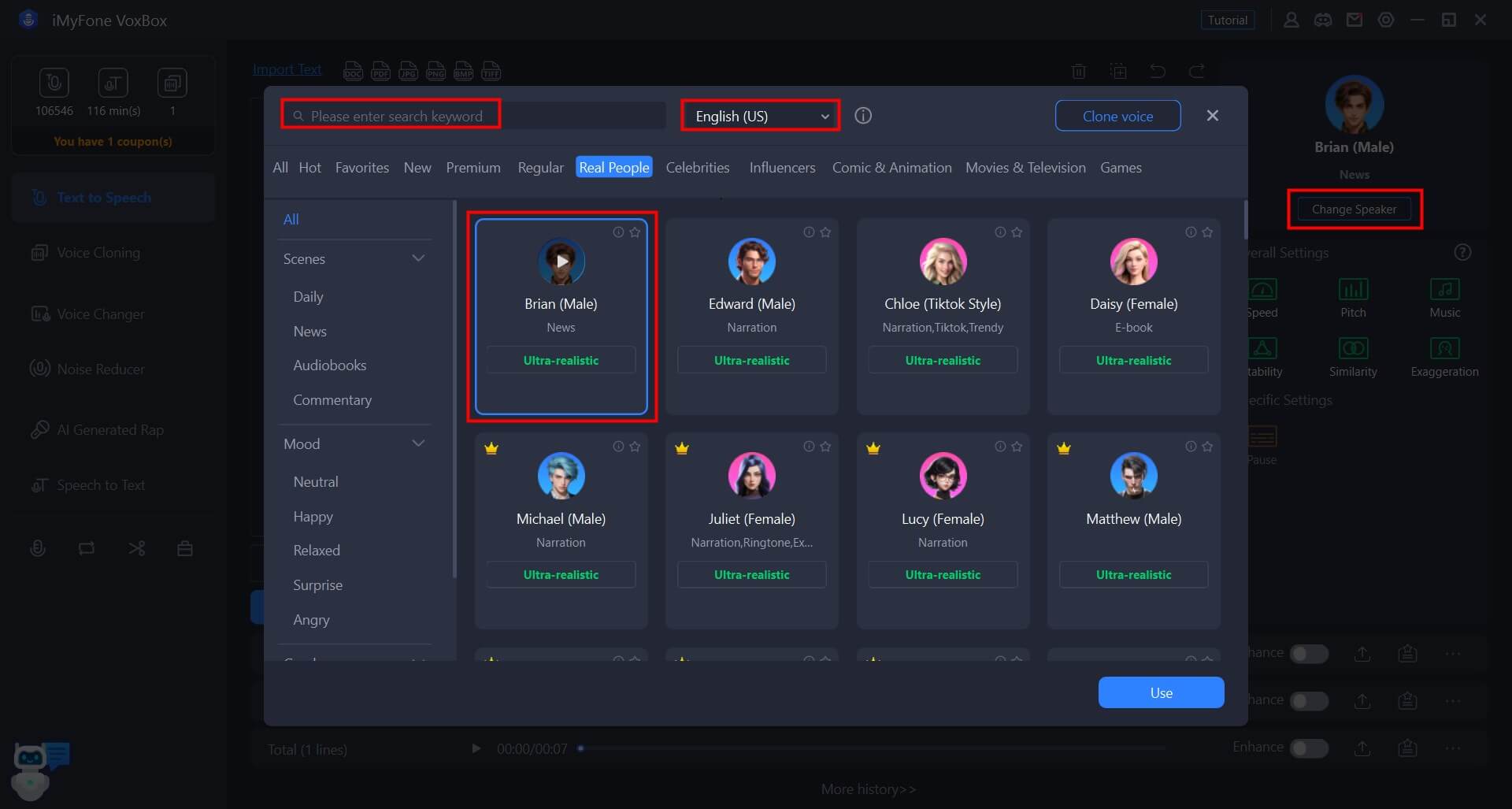
Task: Open the Games voices tab
Action: (1121, 167)
